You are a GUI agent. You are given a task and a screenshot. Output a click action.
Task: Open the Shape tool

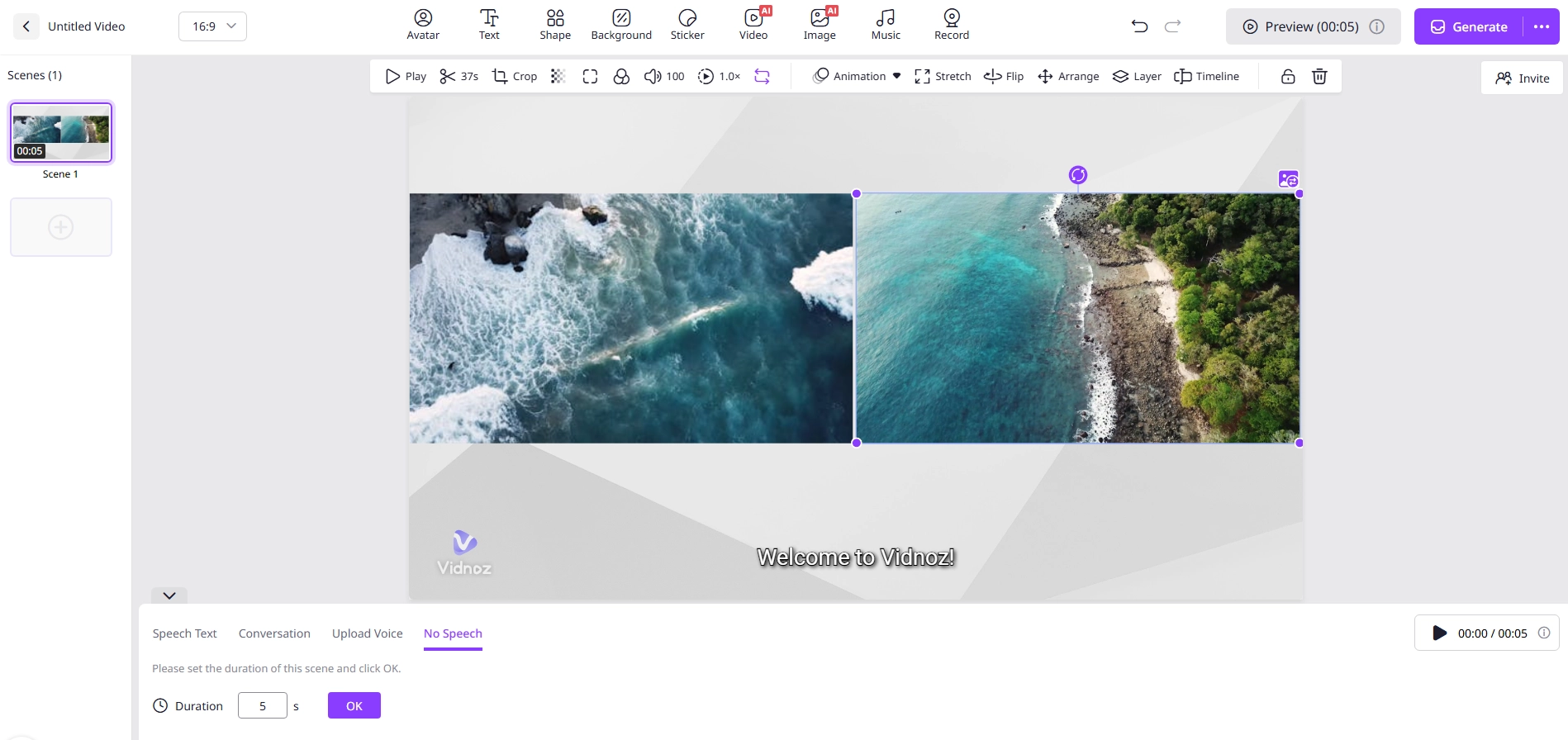[x=555, y=25]
